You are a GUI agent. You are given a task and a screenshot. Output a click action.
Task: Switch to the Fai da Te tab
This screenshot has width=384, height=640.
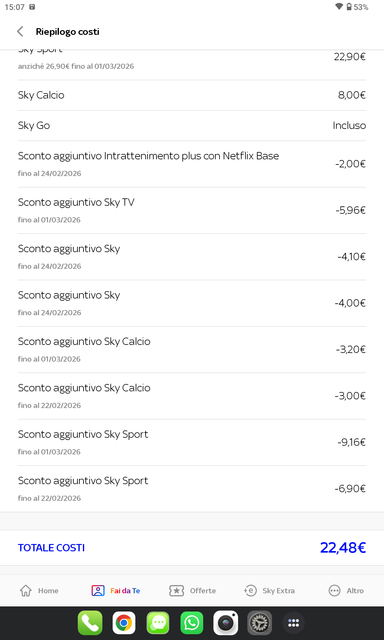point(115,590)
